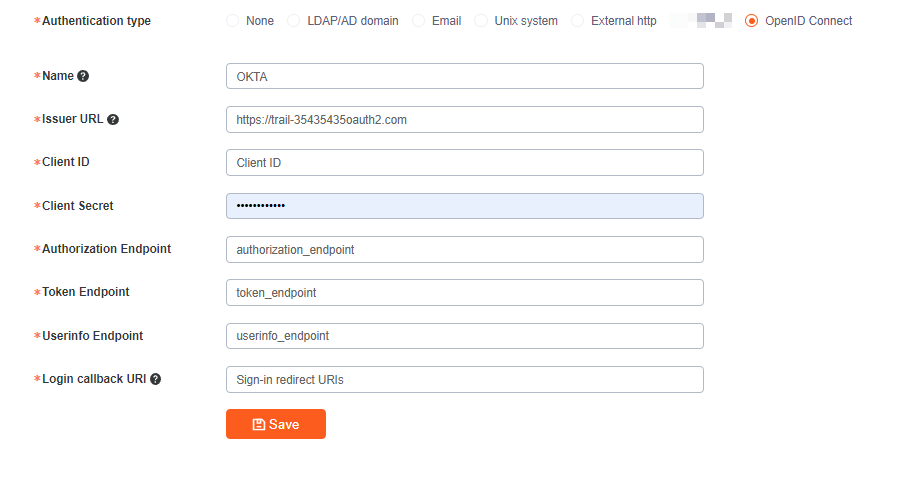922x494 pixels.
Task: Select External http authentication
Action: (x=577, y=21)
